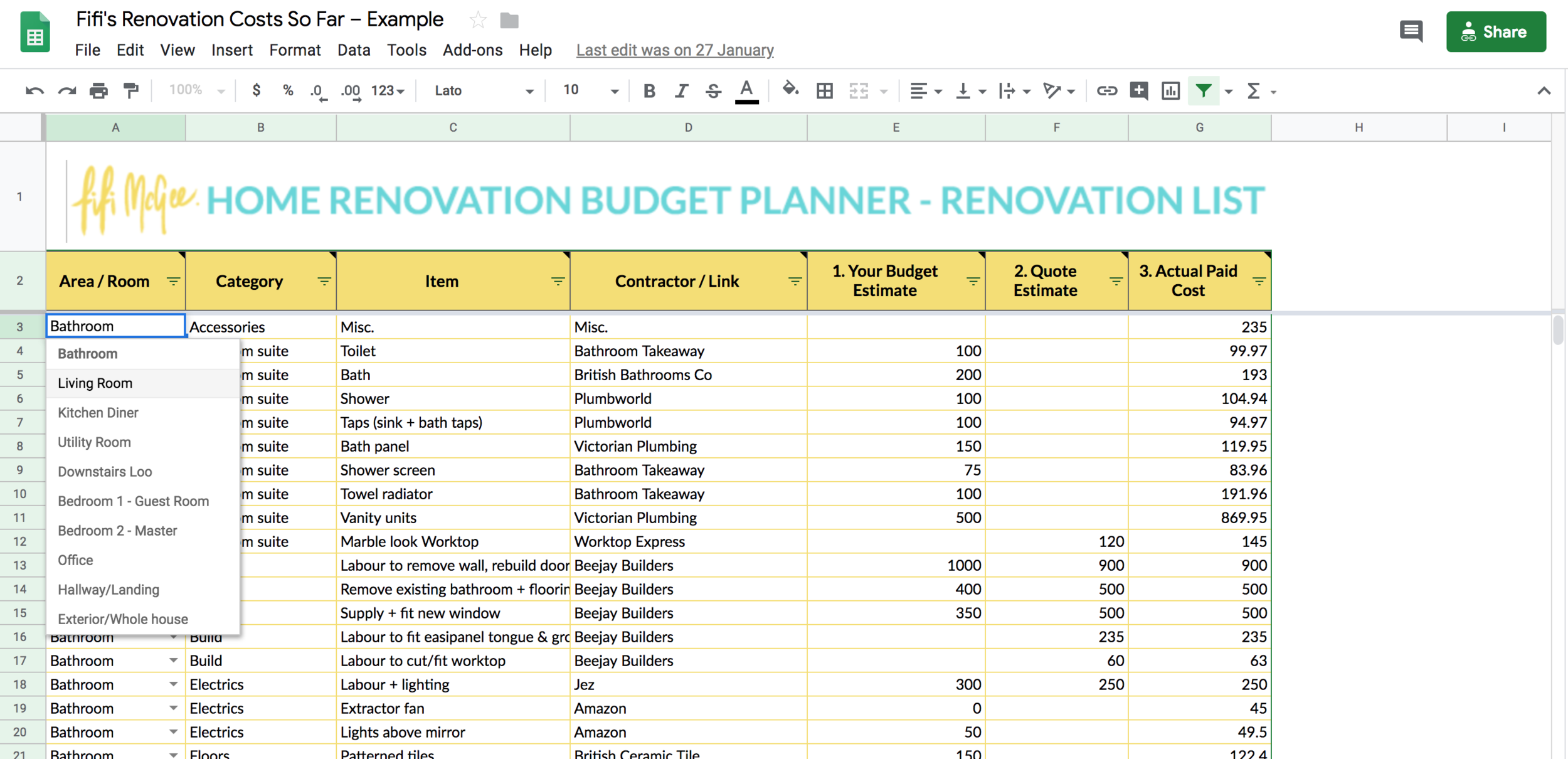Select row 18 header
Viewport: 1568px width, 759px height.
(20, 684)
